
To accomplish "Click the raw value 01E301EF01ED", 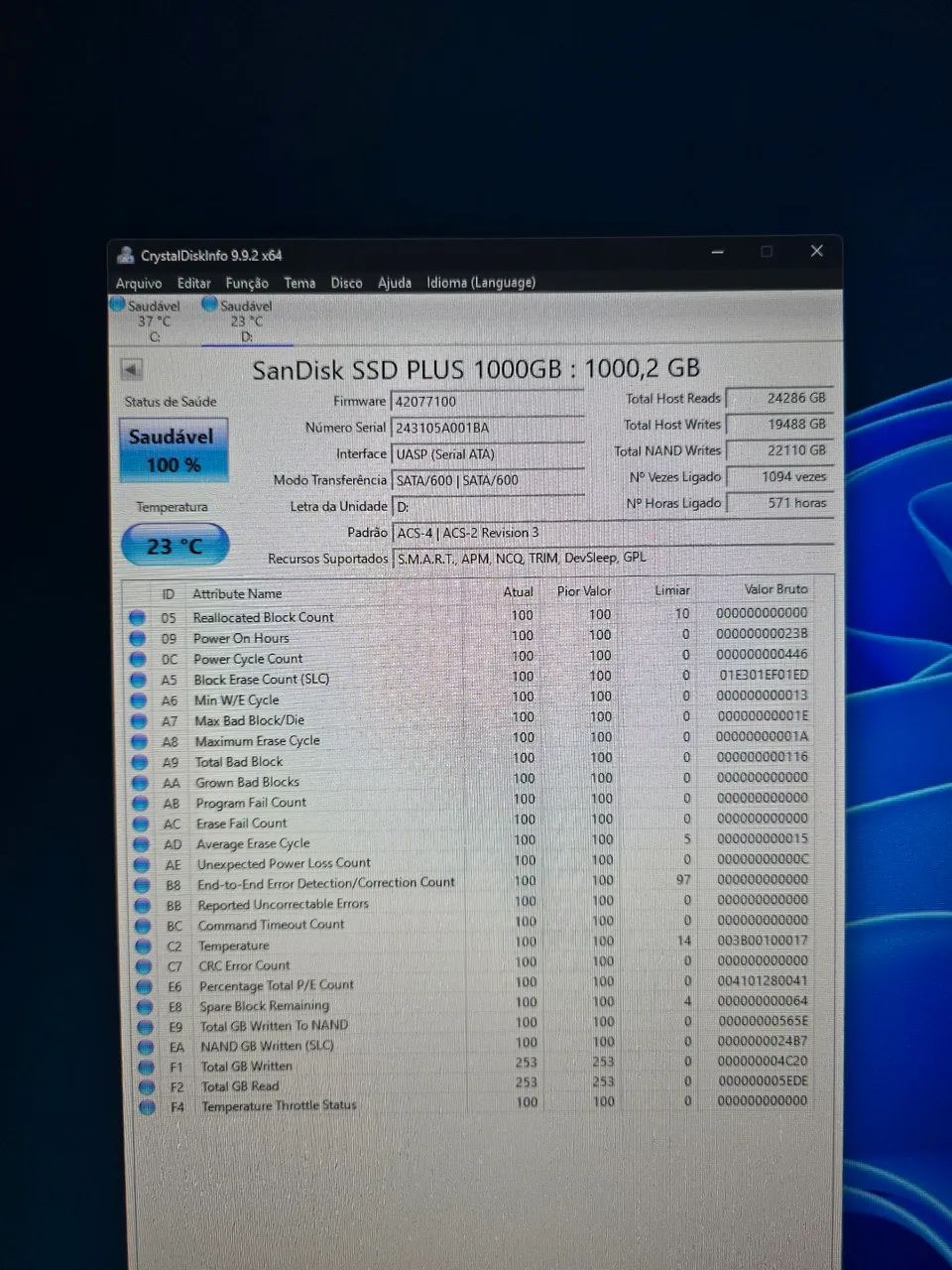I will [x=764, y=676].
